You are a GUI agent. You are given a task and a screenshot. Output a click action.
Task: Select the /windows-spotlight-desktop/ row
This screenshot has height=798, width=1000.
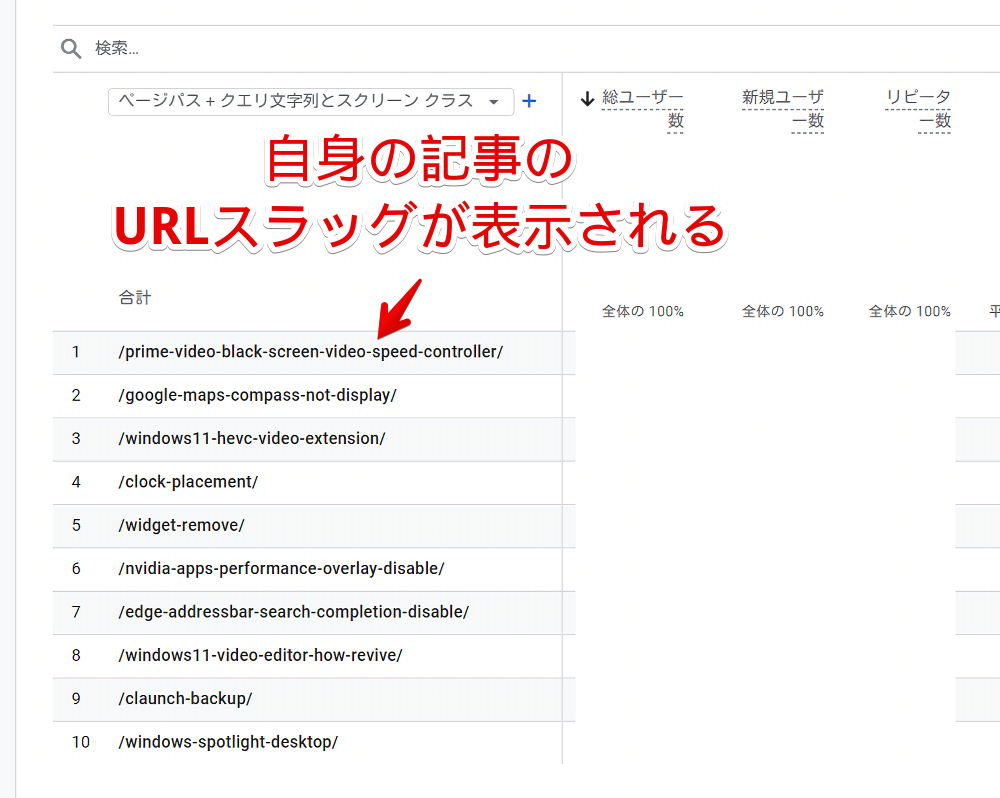(314, 743)
